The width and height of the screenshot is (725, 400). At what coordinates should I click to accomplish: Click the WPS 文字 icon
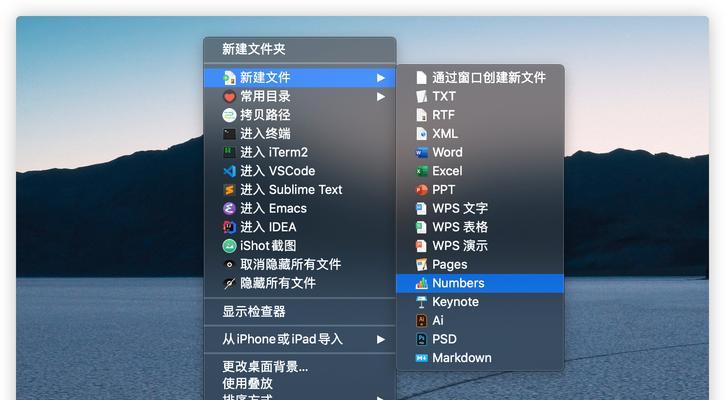click(421, 209)
